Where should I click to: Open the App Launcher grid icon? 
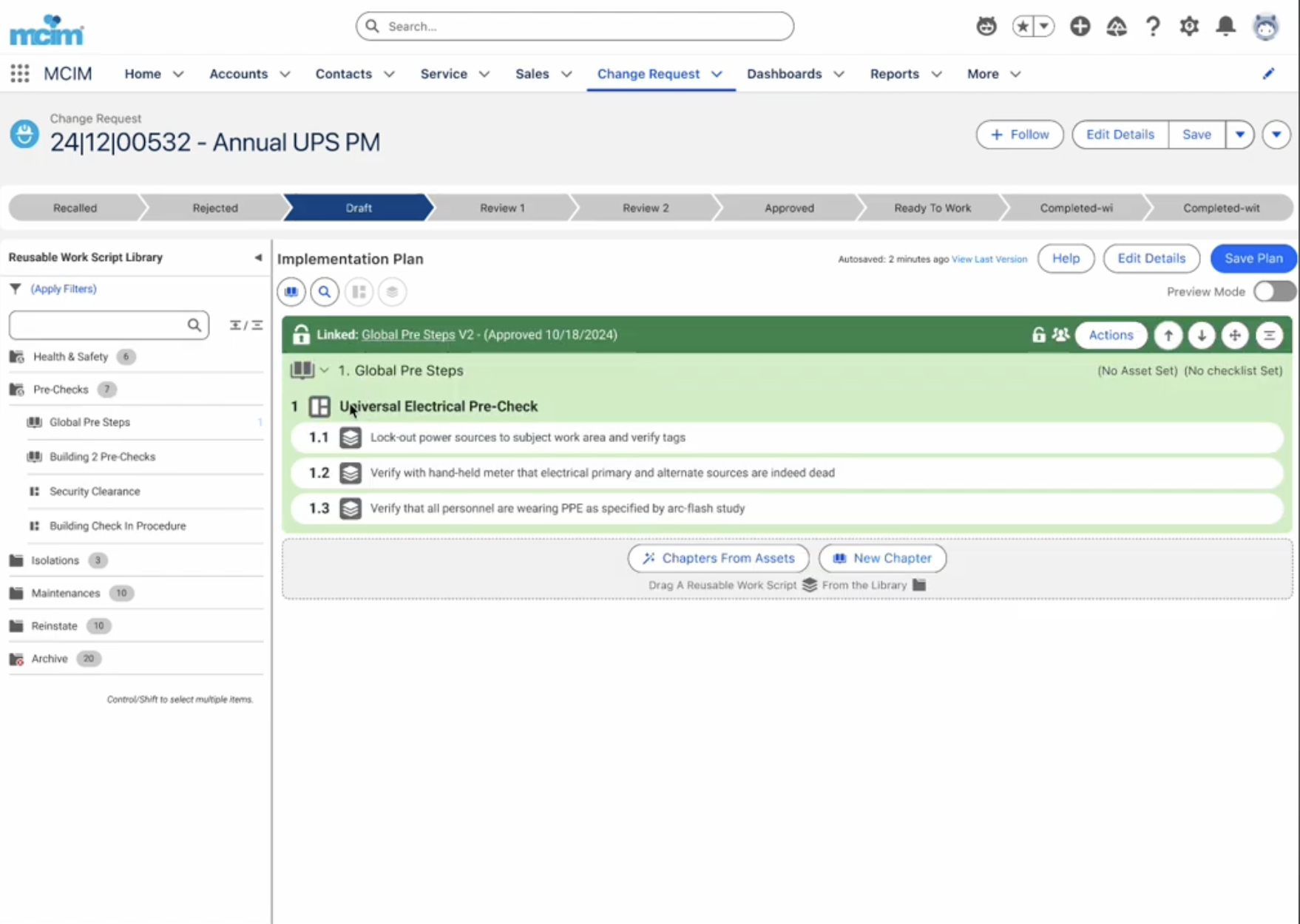(20, 73)
